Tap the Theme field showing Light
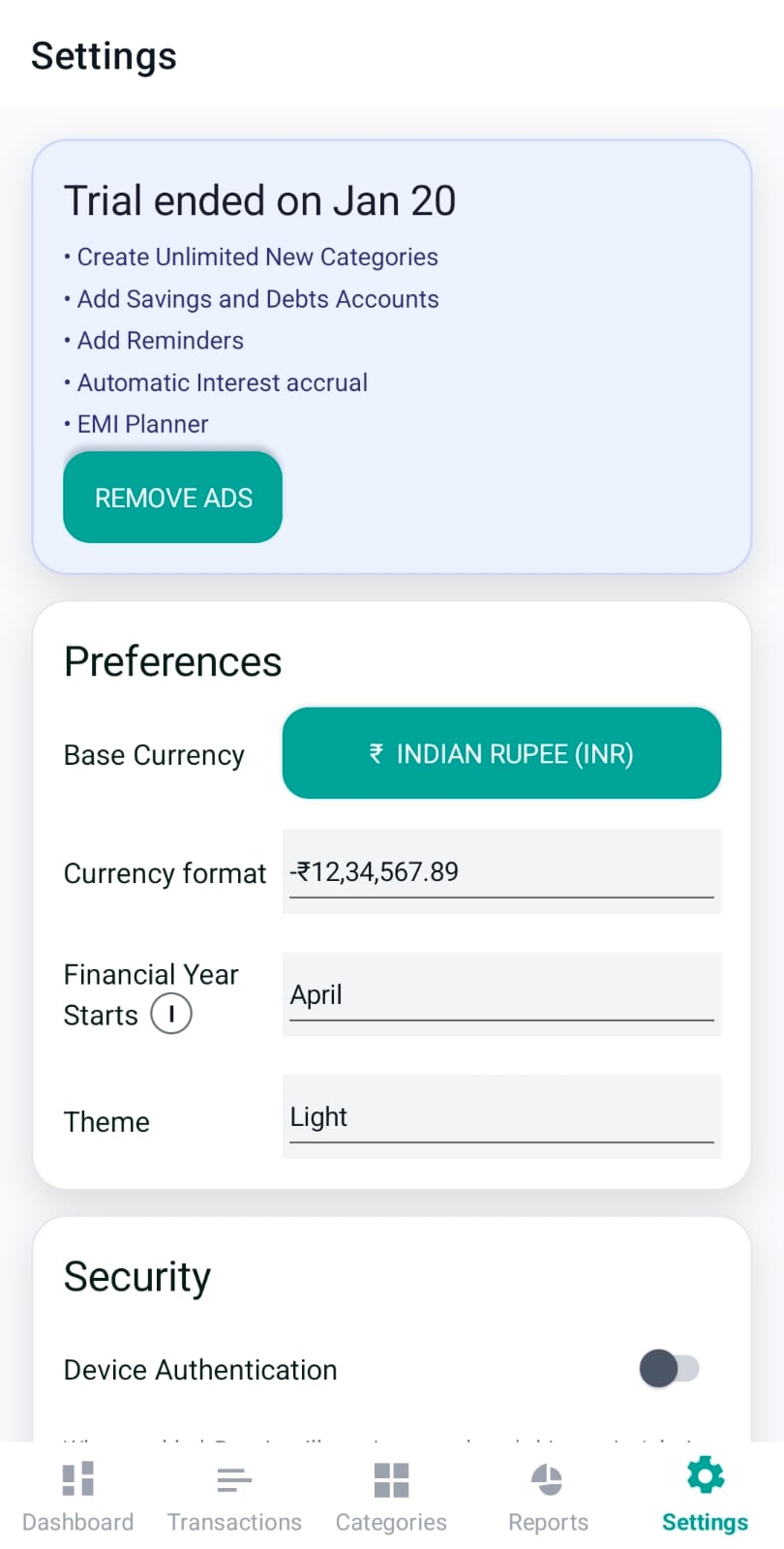The width and height of the screenshot is (784, 1549). pyautogui.click(x=500, y=1116)
